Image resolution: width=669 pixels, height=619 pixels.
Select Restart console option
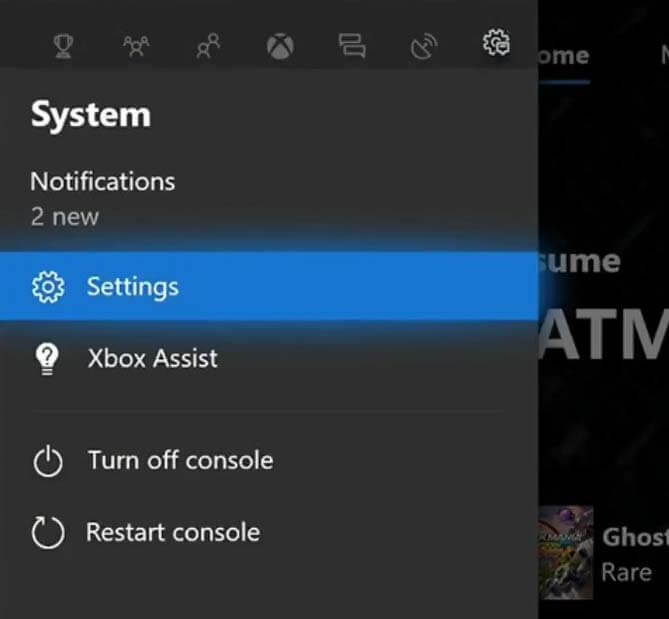pyautogui.click(x=173, y=532)
